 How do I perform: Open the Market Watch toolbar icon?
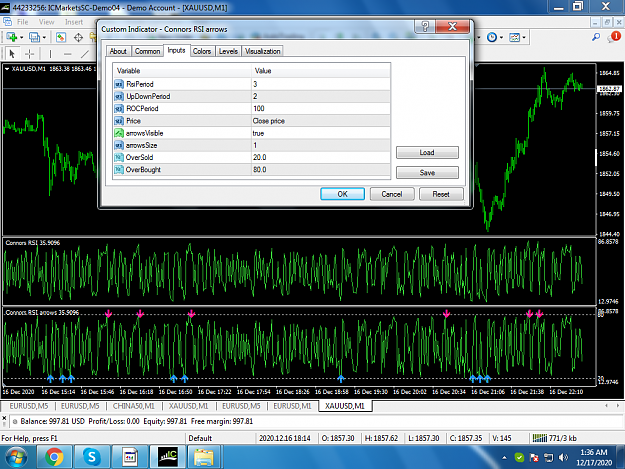(x=61, y=37)
